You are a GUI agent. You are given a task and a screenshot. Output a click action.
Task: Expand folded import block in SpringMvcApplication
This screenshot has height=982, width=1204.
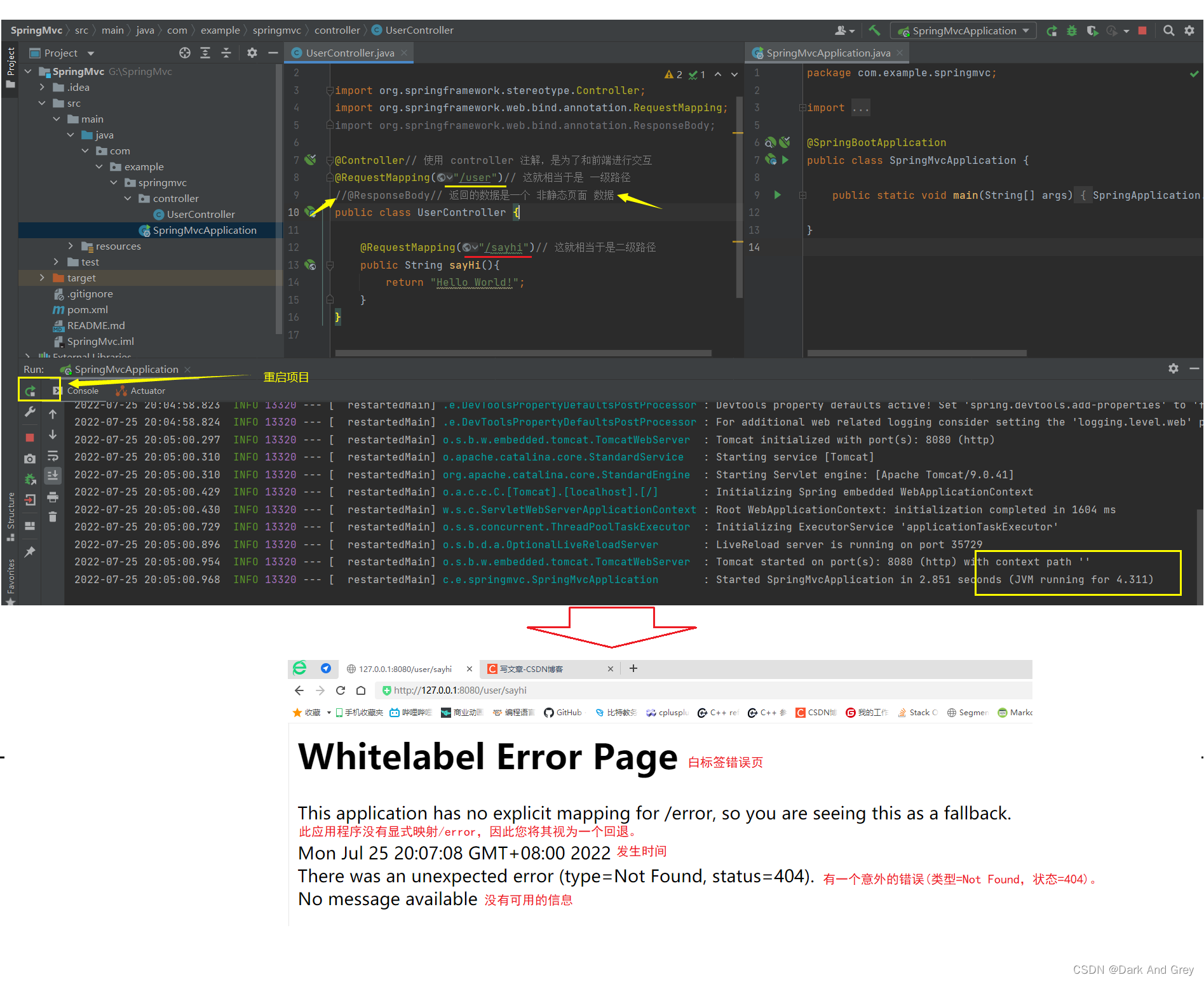coord(802,108)
